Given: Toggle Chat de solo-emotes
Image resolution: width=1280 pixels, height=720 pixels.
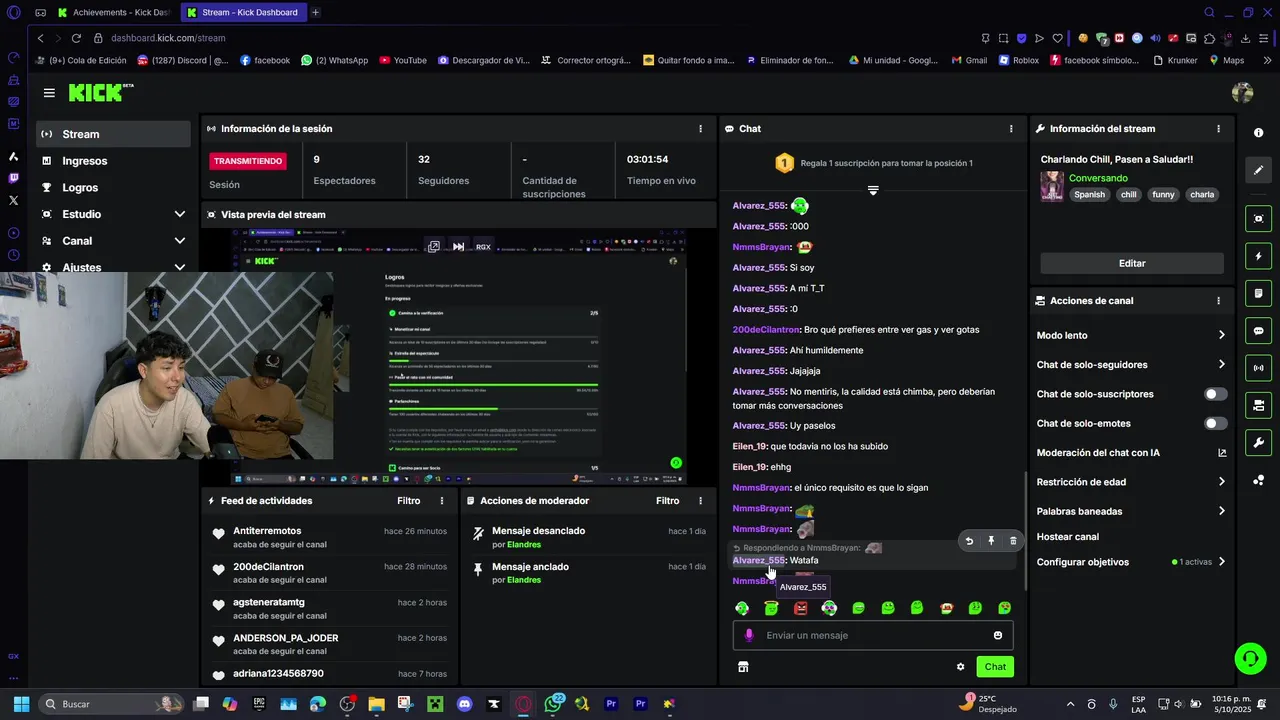Looking at the screenshot, I should (1215, 423).
